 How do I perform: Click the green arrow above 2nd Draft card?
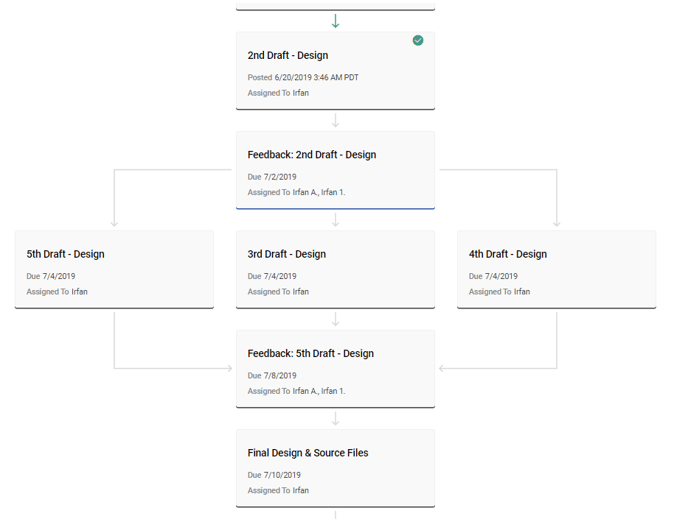point(335,21)
